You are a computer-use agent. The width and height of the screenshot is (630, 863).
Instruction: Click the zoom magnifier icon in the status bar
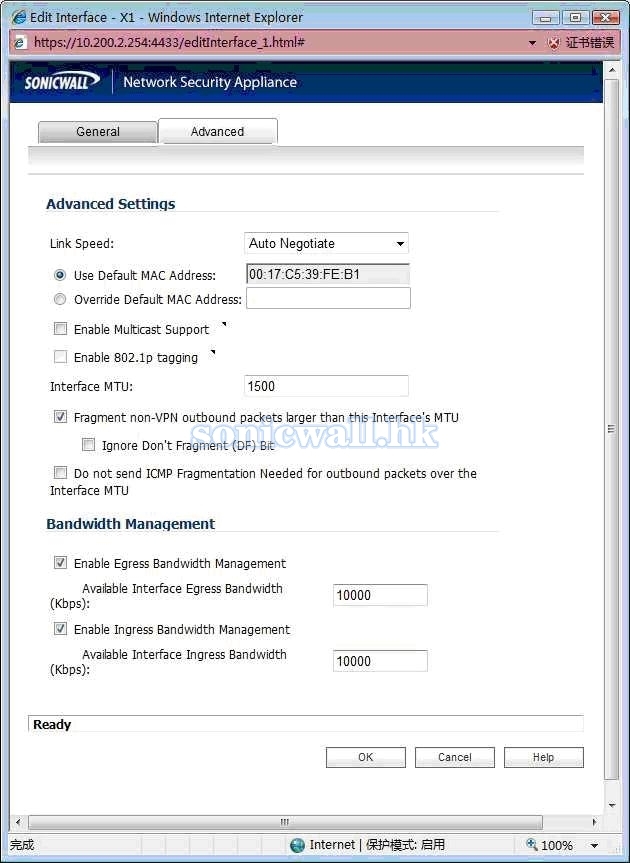pyautogui.click(x=532, y=844)
